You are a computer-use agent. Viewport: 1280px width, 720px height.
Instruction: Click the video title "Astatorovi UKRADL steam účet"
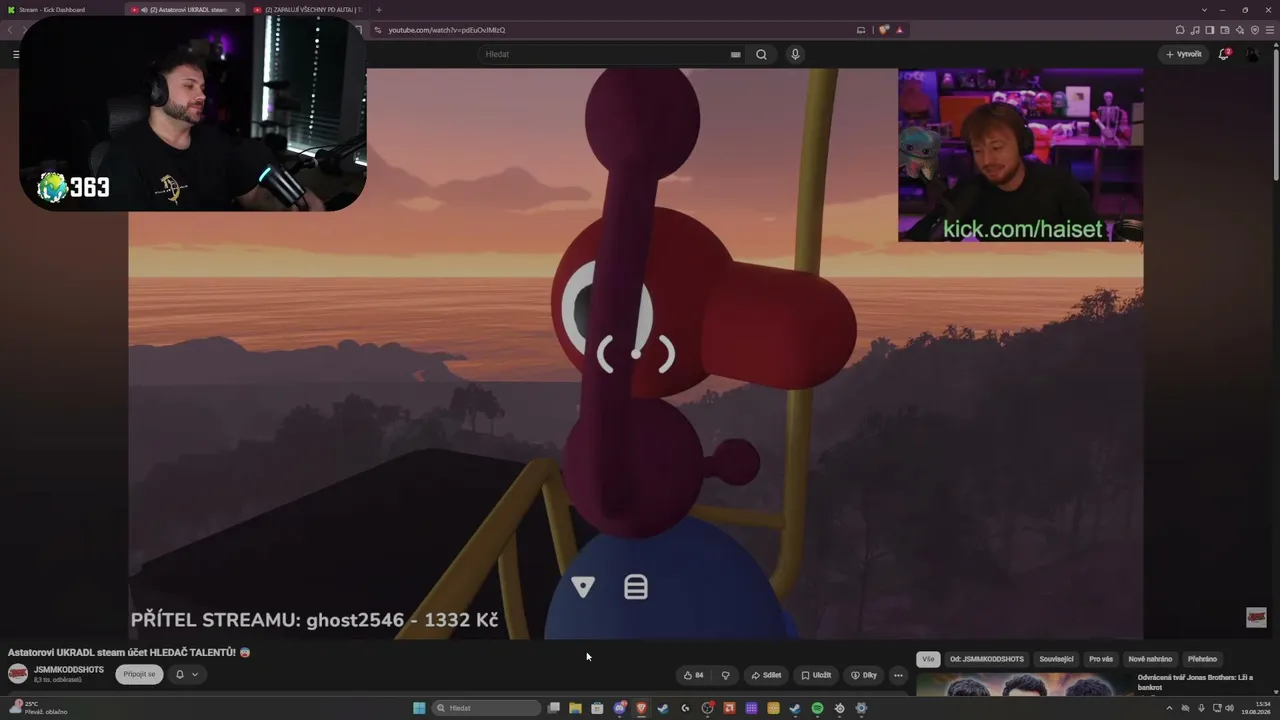point(129,652)
